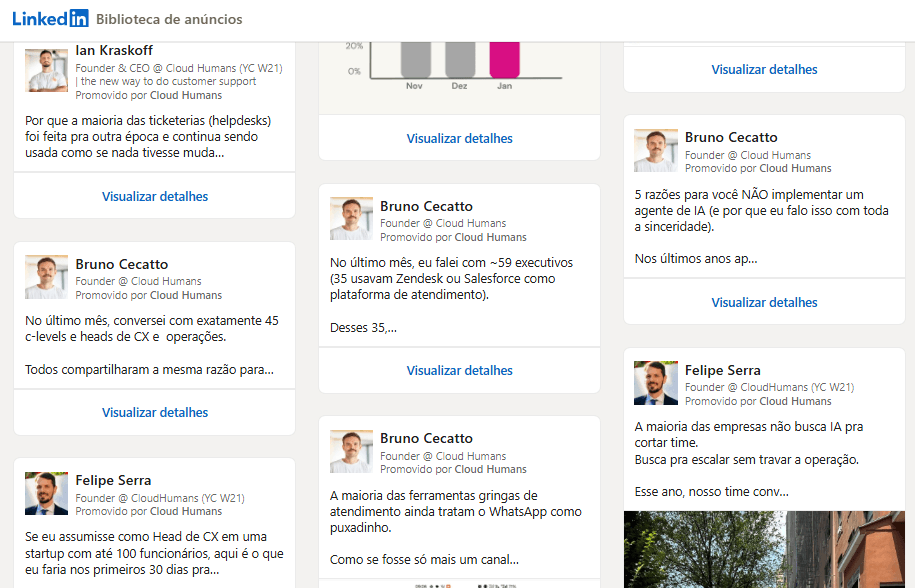Open Bruno Cecatto avatar on ~59 executivos ad

pyautogui.click(x=351, y=219)
